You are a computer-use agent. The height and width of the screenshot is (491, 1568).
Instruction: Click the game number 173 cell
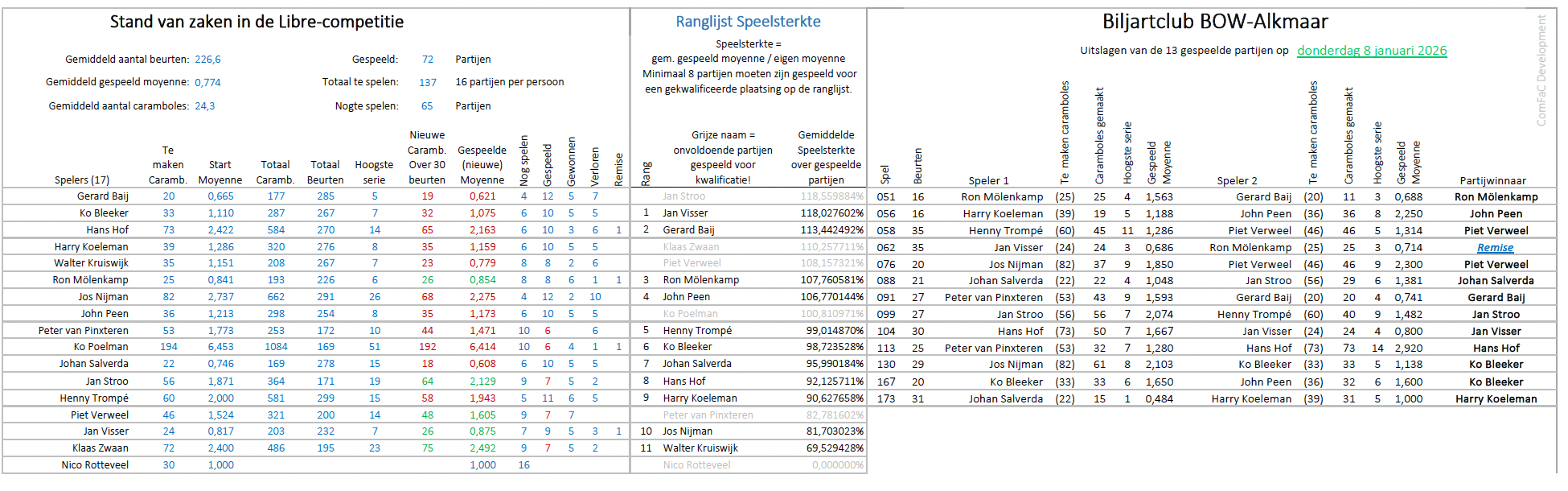[x=885, y=399]
